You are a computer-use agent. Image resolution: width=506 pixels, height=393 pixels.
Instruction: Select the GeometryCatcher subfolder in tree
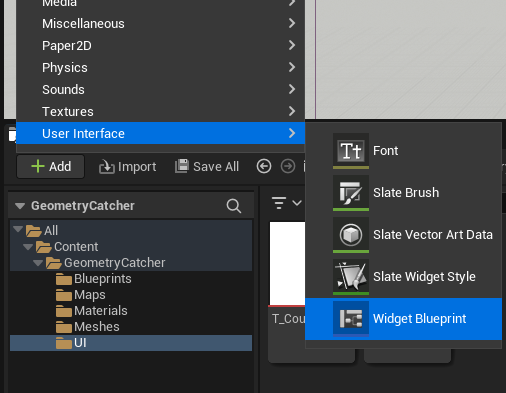click(x=105, y=263)
